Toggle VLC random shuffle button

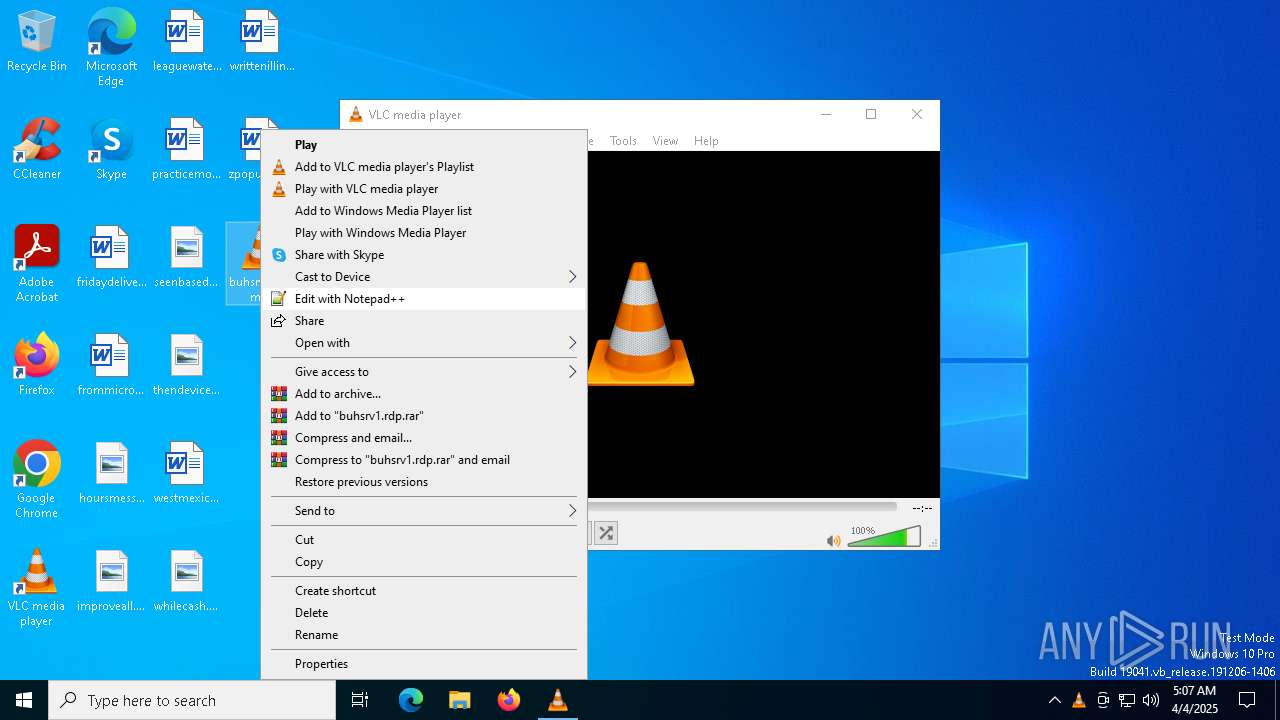pyautogui.click(x=606, y=534)
